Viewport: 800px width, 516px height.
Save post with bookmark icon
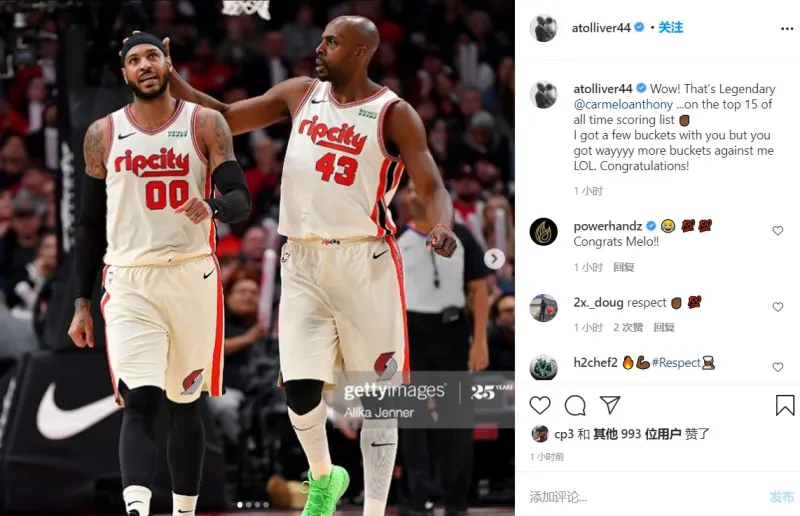click(x=785, y=405)
